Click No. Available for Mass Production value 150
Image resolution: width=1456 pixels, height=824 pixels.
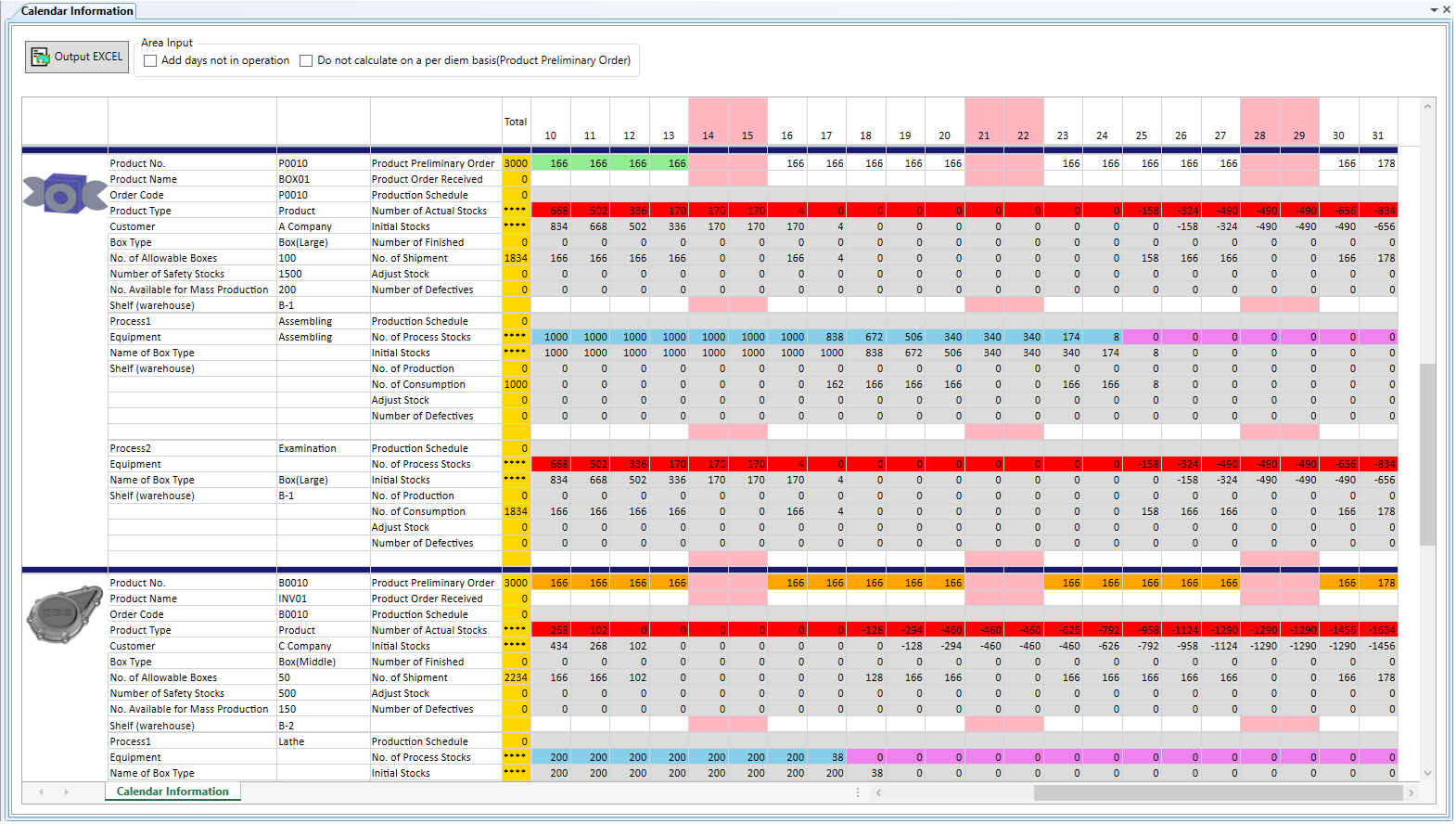(287, 709)
